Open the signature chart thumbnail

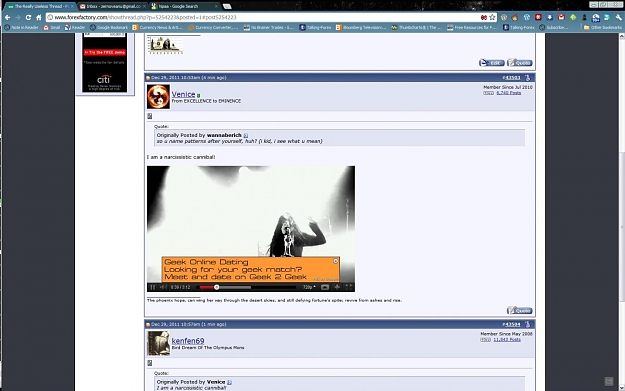[165, 45]
